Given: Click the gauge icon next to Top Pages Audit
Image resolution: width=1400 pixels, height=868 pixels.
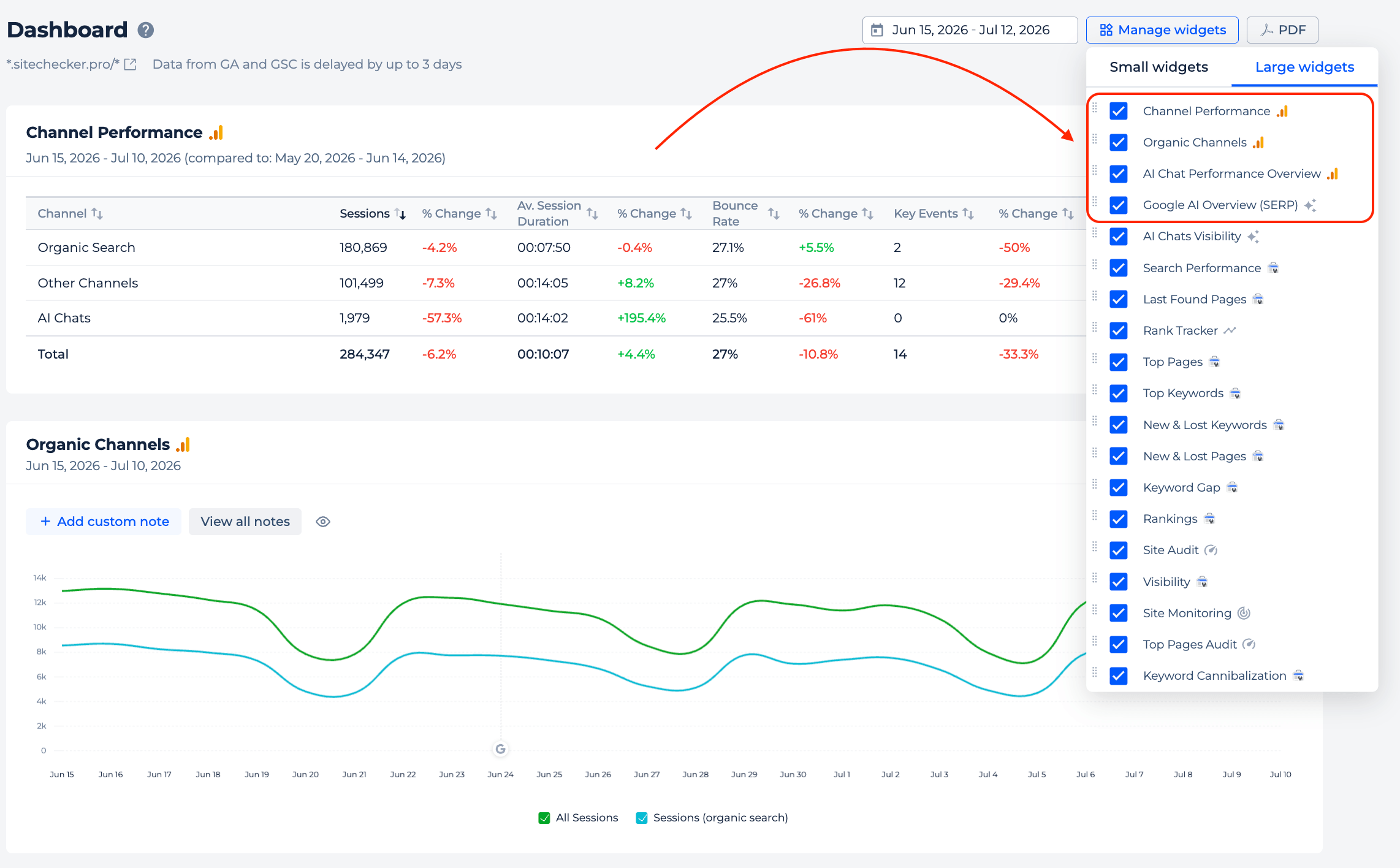Looking at the screenshot, I should point(1249,644).
